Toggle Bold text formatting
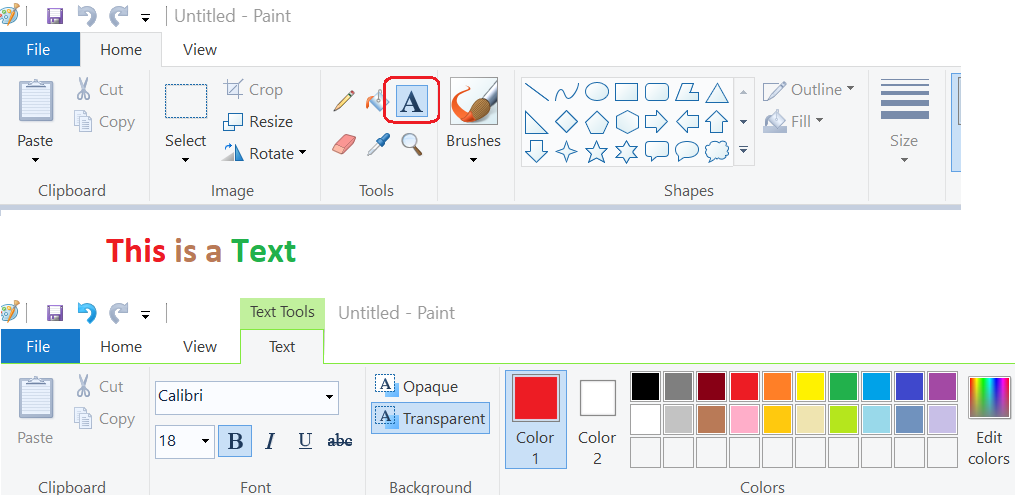The width and height of the screenshot is (1021, 500). click(x=235, y=441)
